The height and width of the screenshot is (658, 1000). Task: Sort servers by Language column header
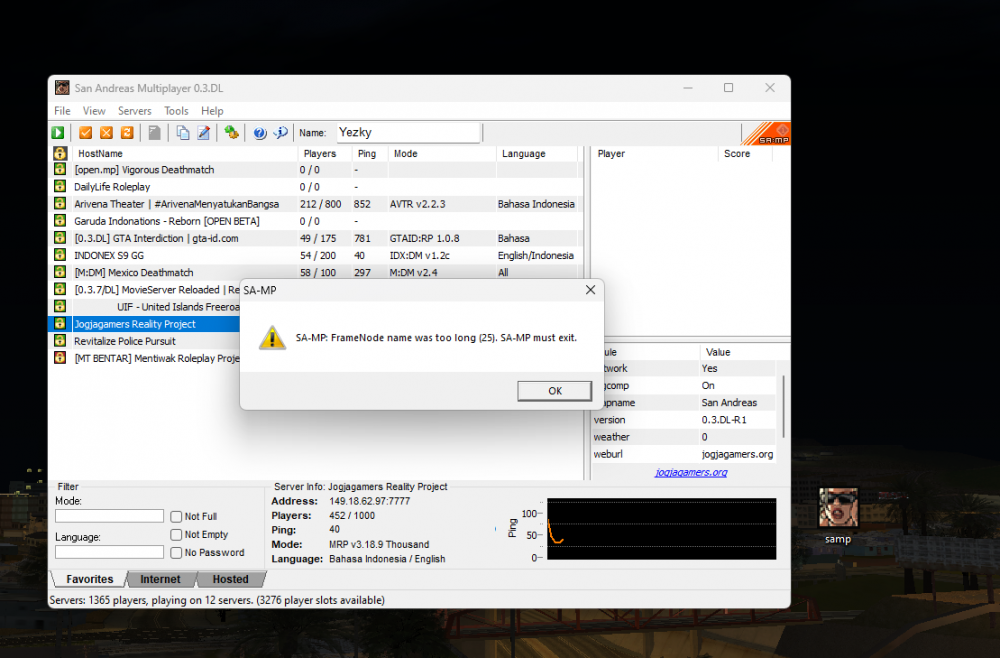click(536, 154)
